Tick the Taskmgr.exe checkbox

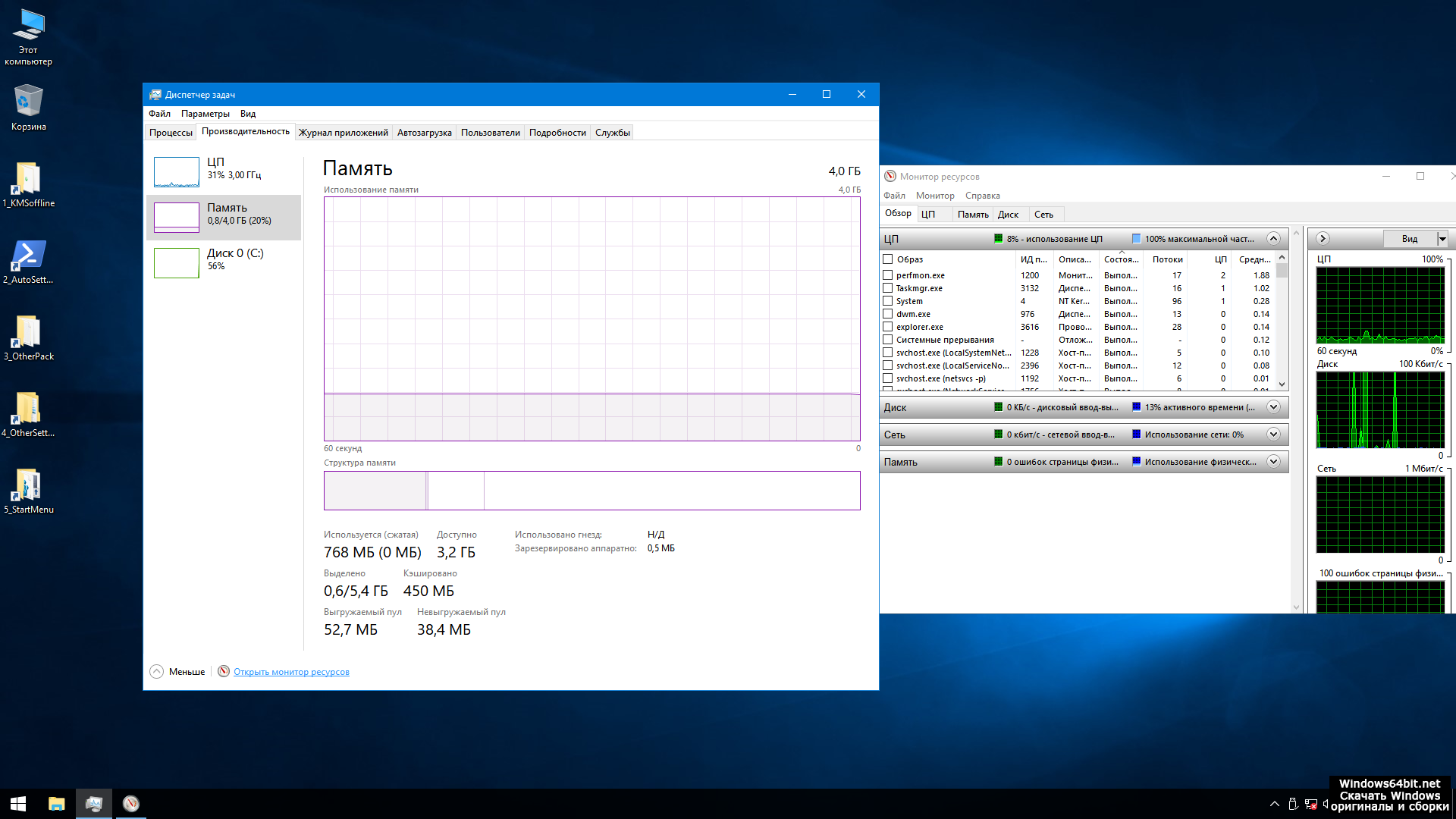coord(887,288)
